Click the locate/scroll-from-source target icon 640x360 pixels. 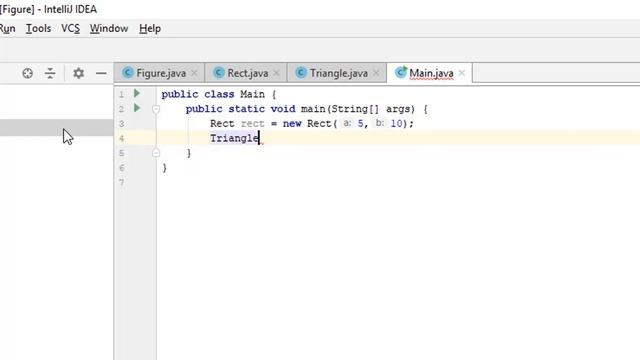click(28, 73)
